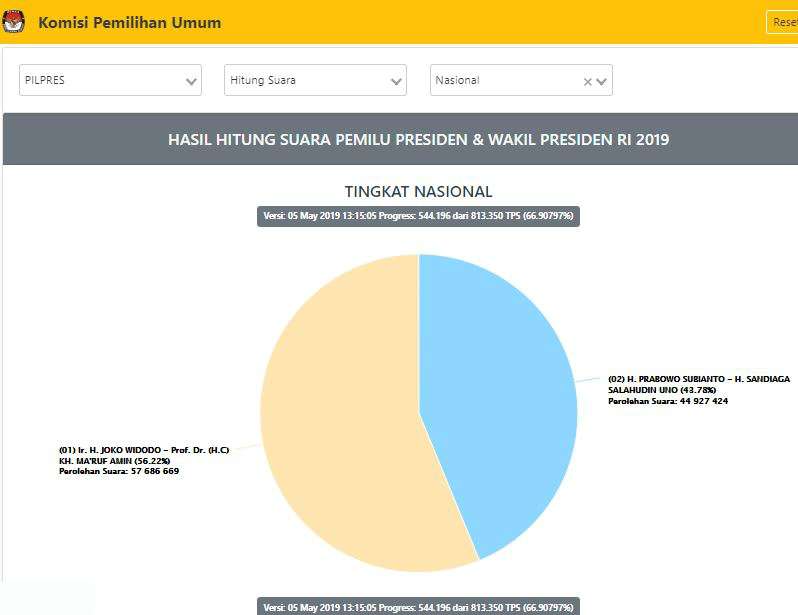Click the Perolehan Suara 57 686 669 text

tap(119, 471)
